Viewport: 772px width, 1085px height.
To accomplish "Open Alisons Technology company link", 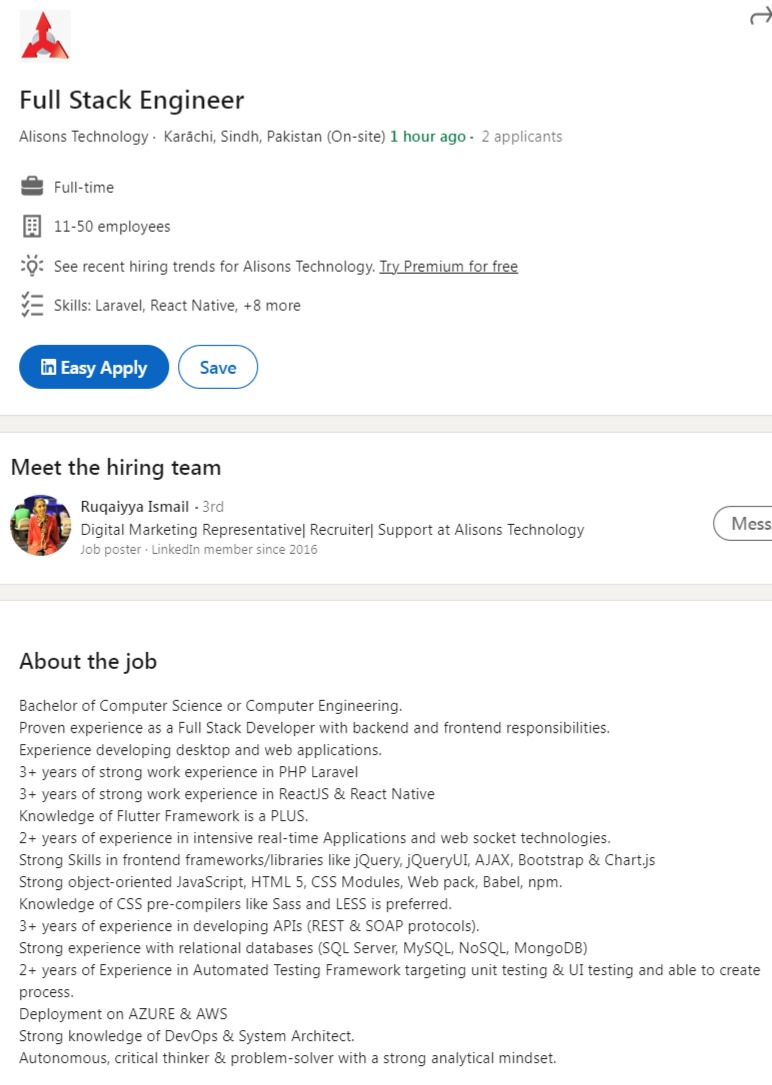I will coord(83,136).
